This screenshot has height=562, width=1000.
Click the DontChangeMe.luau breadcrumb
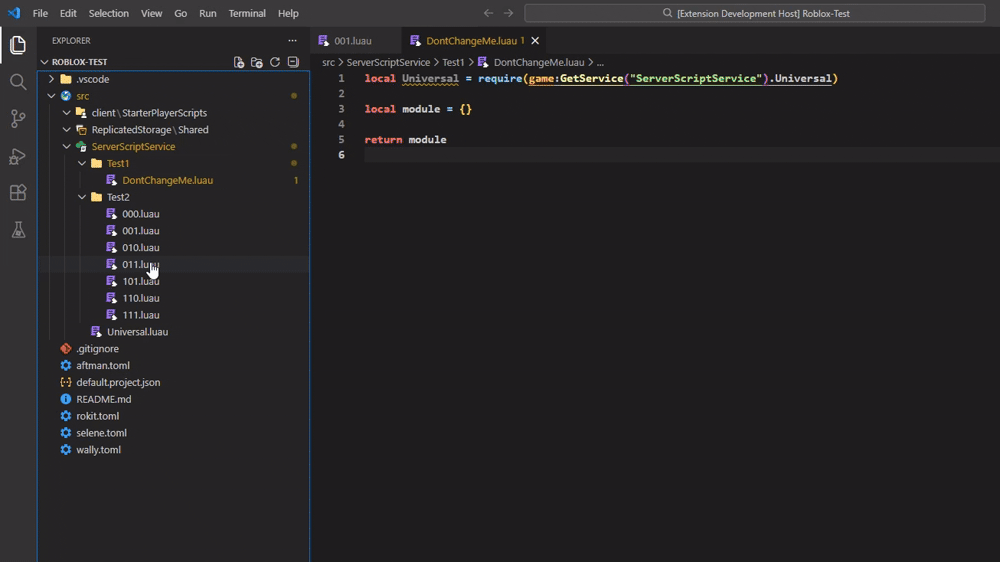[x=539, y=62]
